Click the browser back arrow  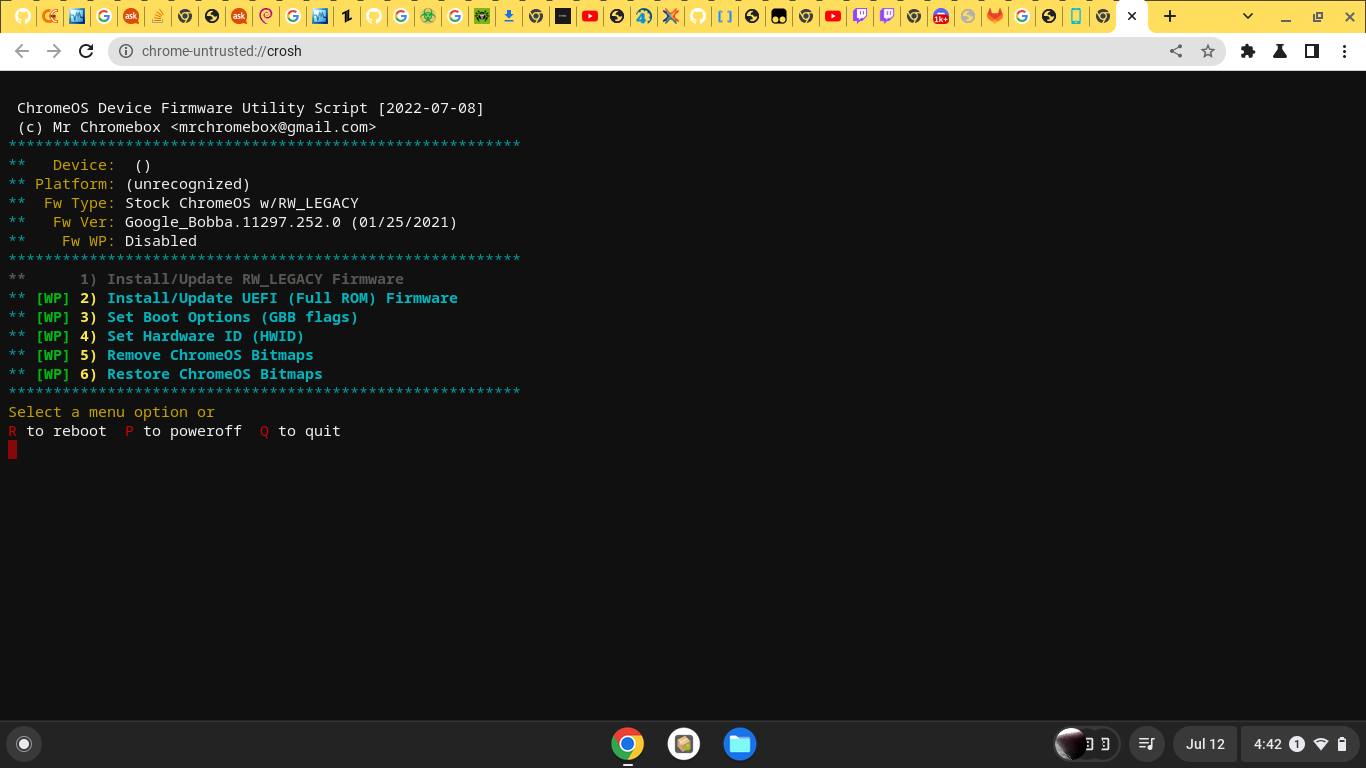point(22,50)
